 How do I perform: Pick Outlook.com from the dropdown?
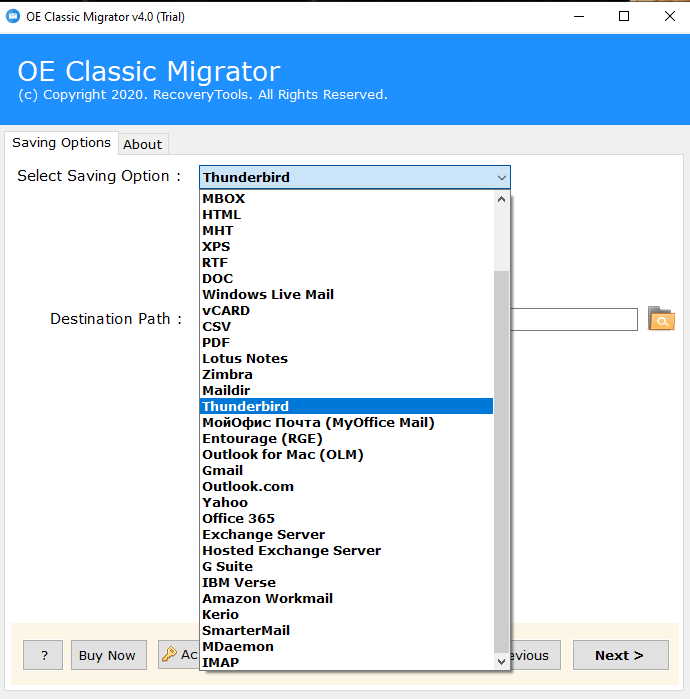(347, 487)
